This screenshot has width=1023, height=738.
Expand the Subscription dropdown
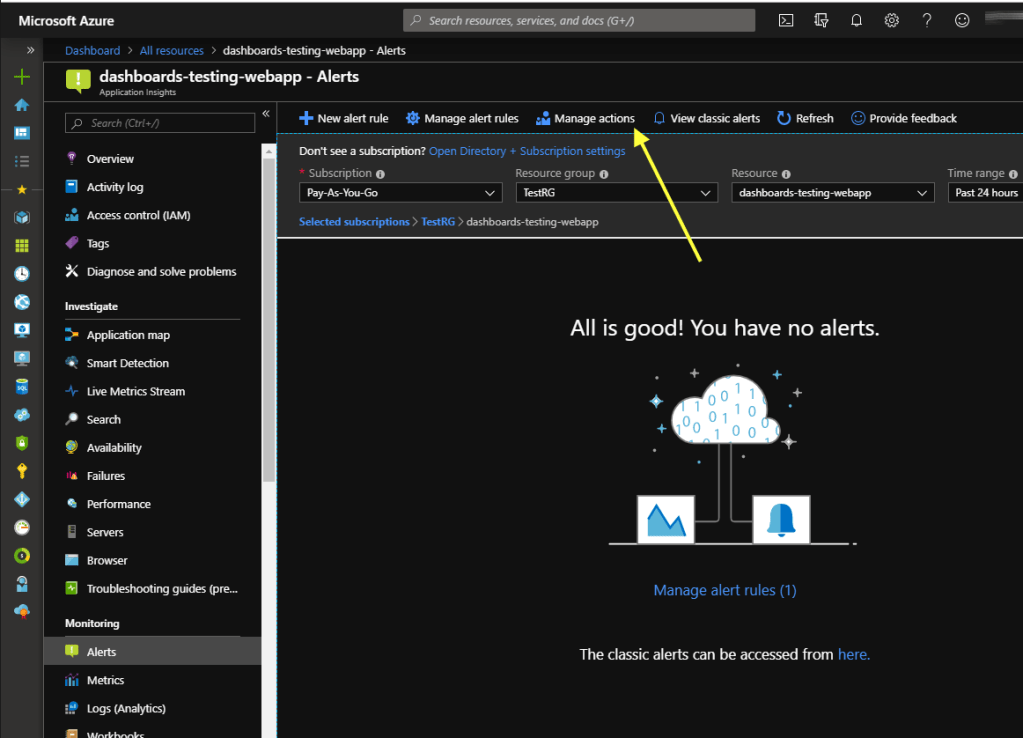click(x=400, y=193)
